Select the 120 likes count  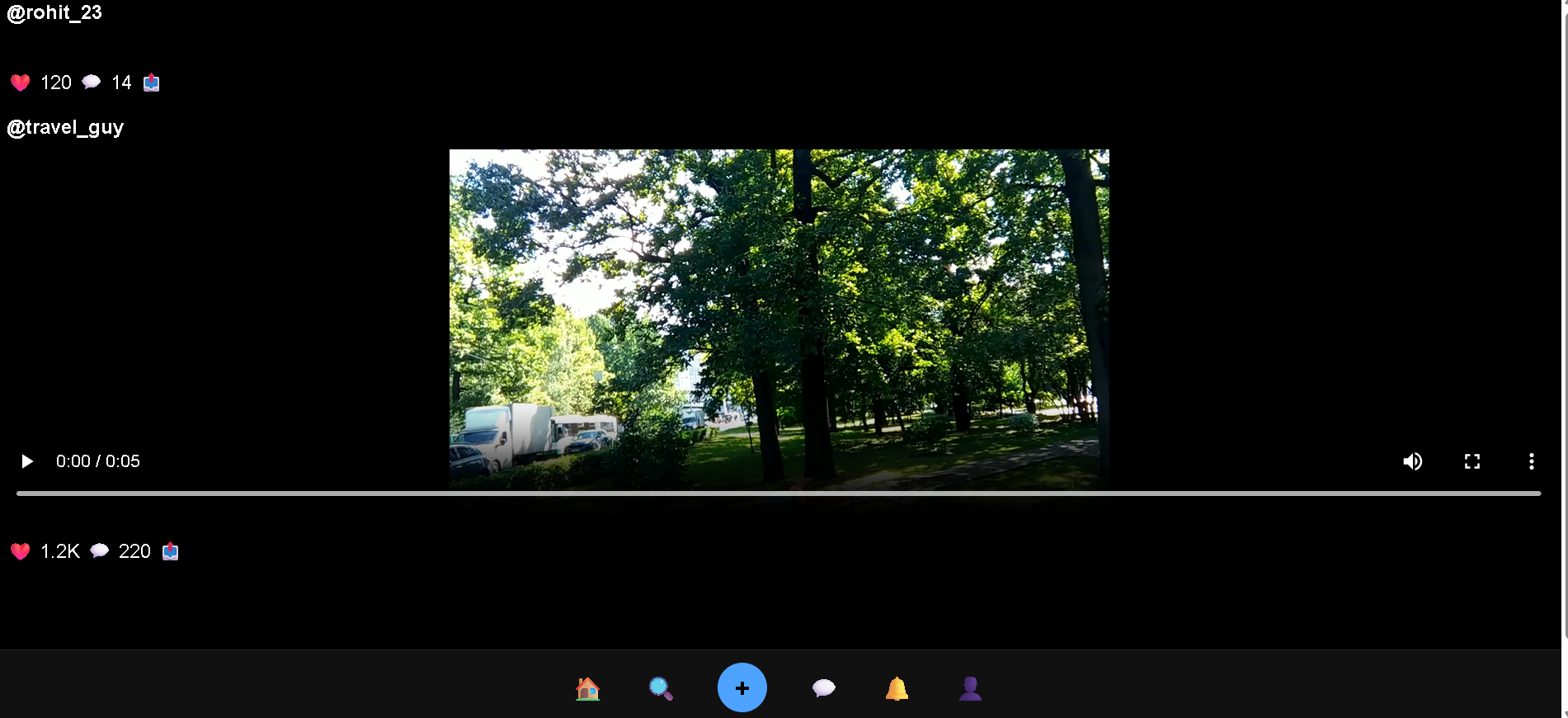point(56,83)
